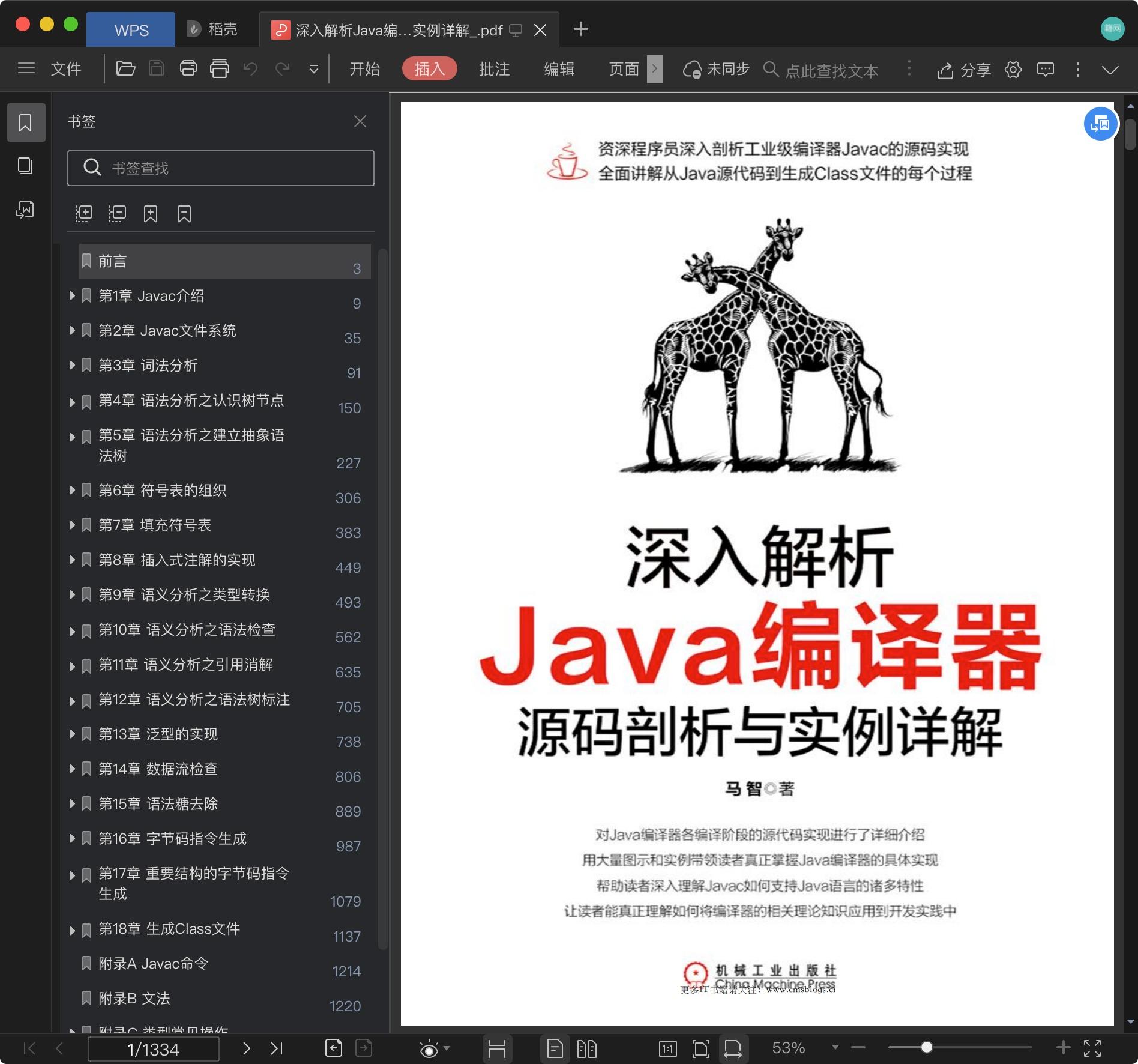Open the feedback comment icon
This screenshot has height=1064, width=1138.
1046,70
